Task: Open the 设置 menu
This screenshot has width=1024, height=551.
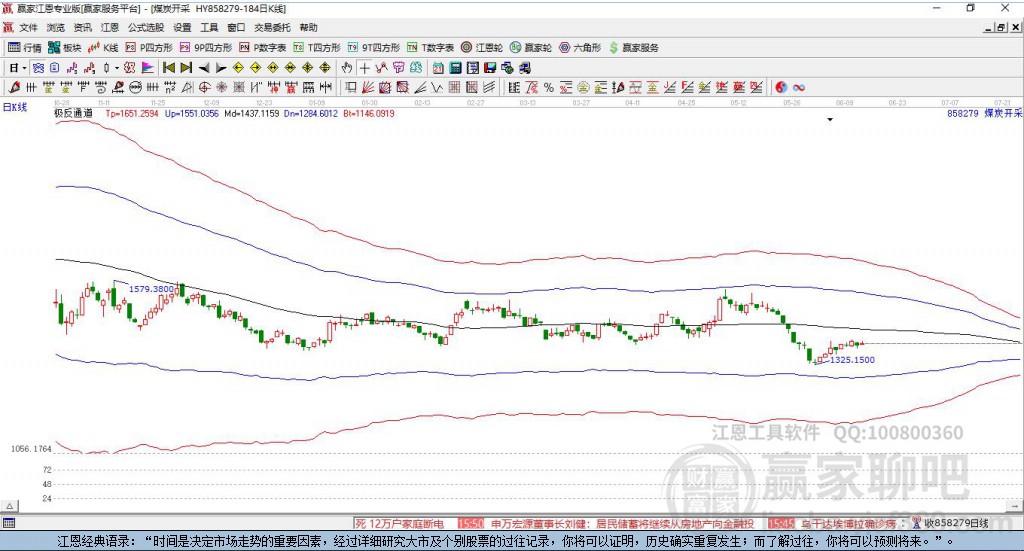Action: click(x=182, y=27)
